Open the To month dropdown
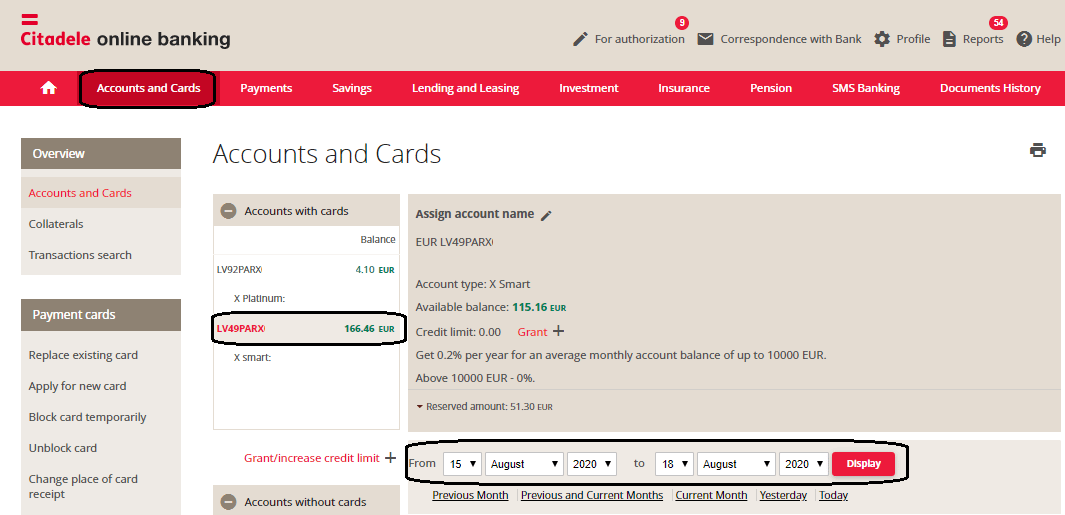Image resolution: width=1065 pixels, height=515 pixels. coord(736,464)
